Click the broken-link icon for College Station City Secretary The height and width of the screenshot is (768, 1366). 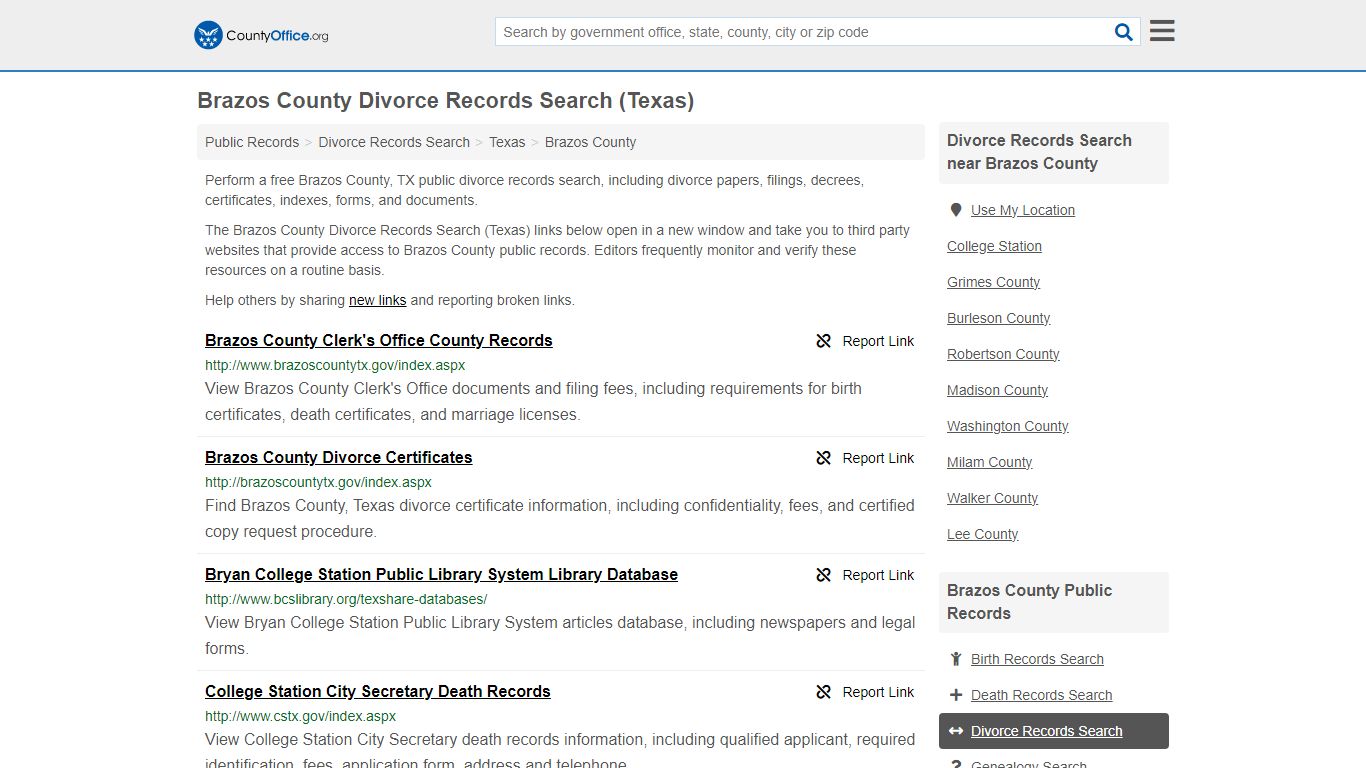tap(824, 692)
